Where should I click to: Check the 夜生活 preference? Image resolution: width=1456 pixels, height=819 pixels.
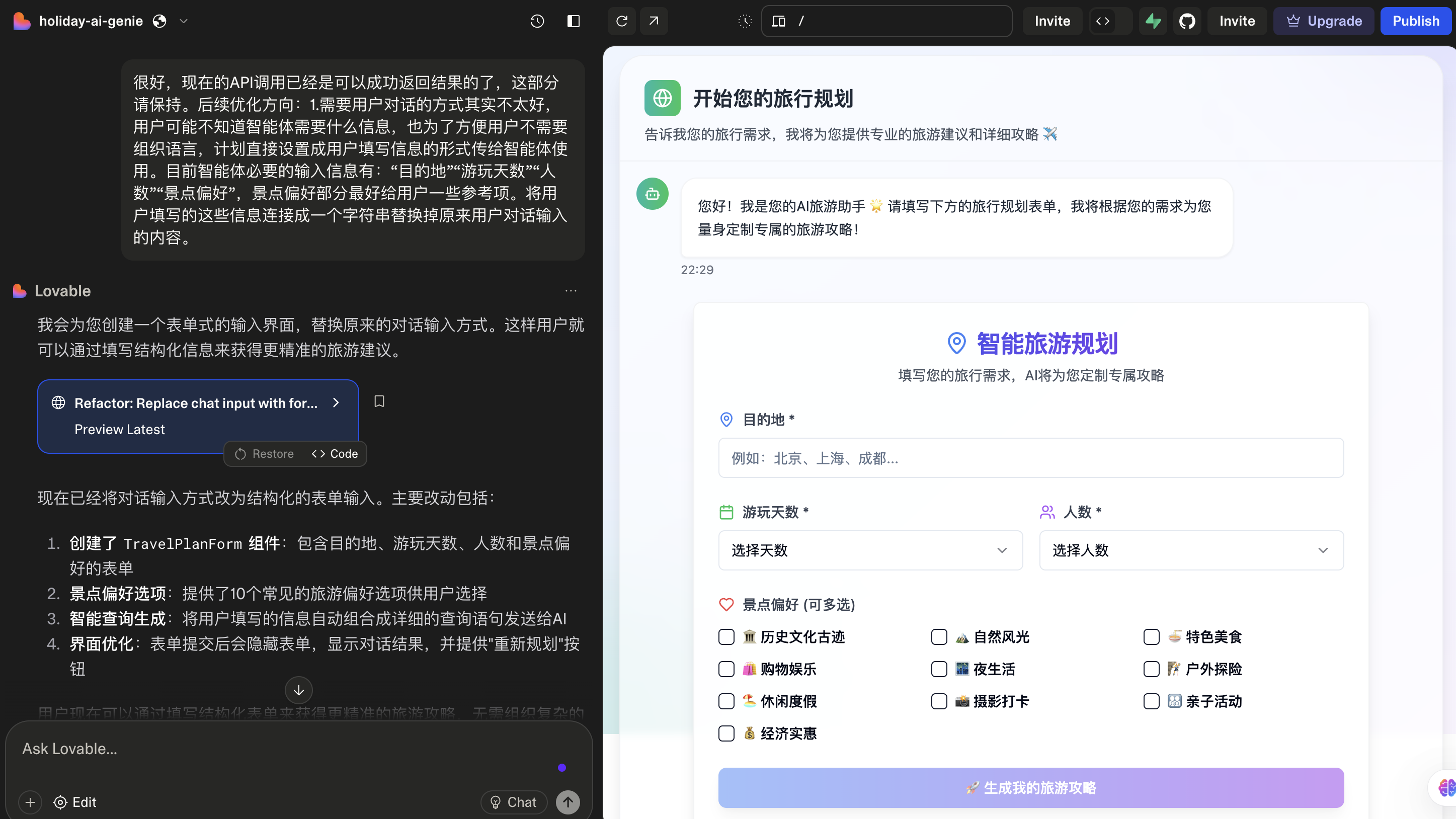coord(939,669)
